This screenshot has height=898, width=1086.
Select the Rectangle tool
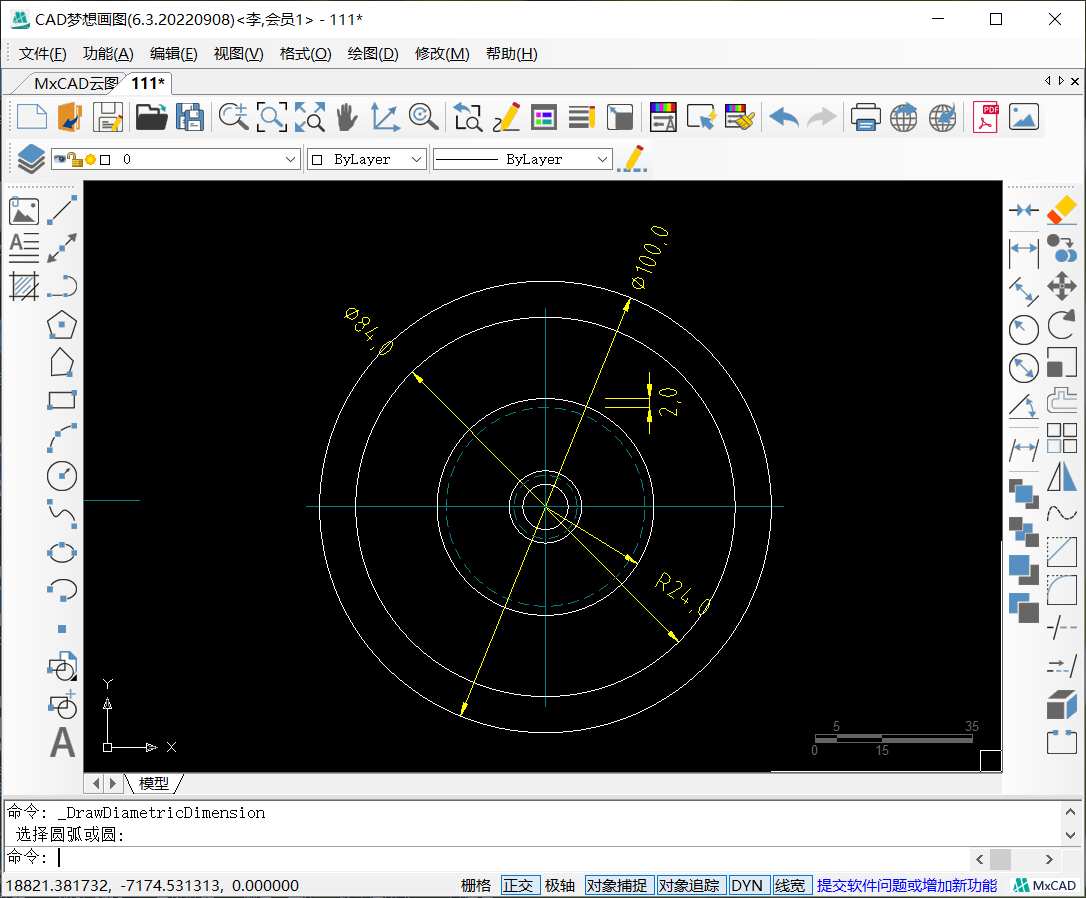(62, 399)
